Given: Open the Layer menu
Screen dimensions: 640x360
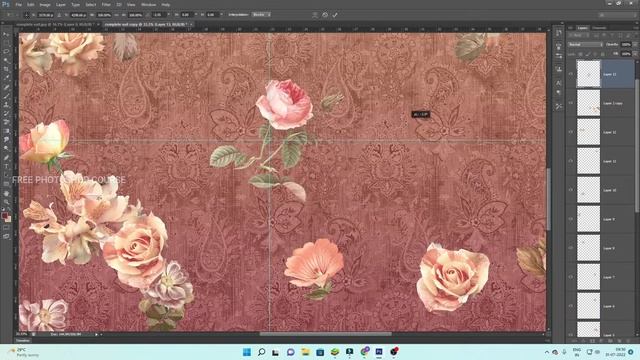Looking at the screenshot, I should coord(61,4).
